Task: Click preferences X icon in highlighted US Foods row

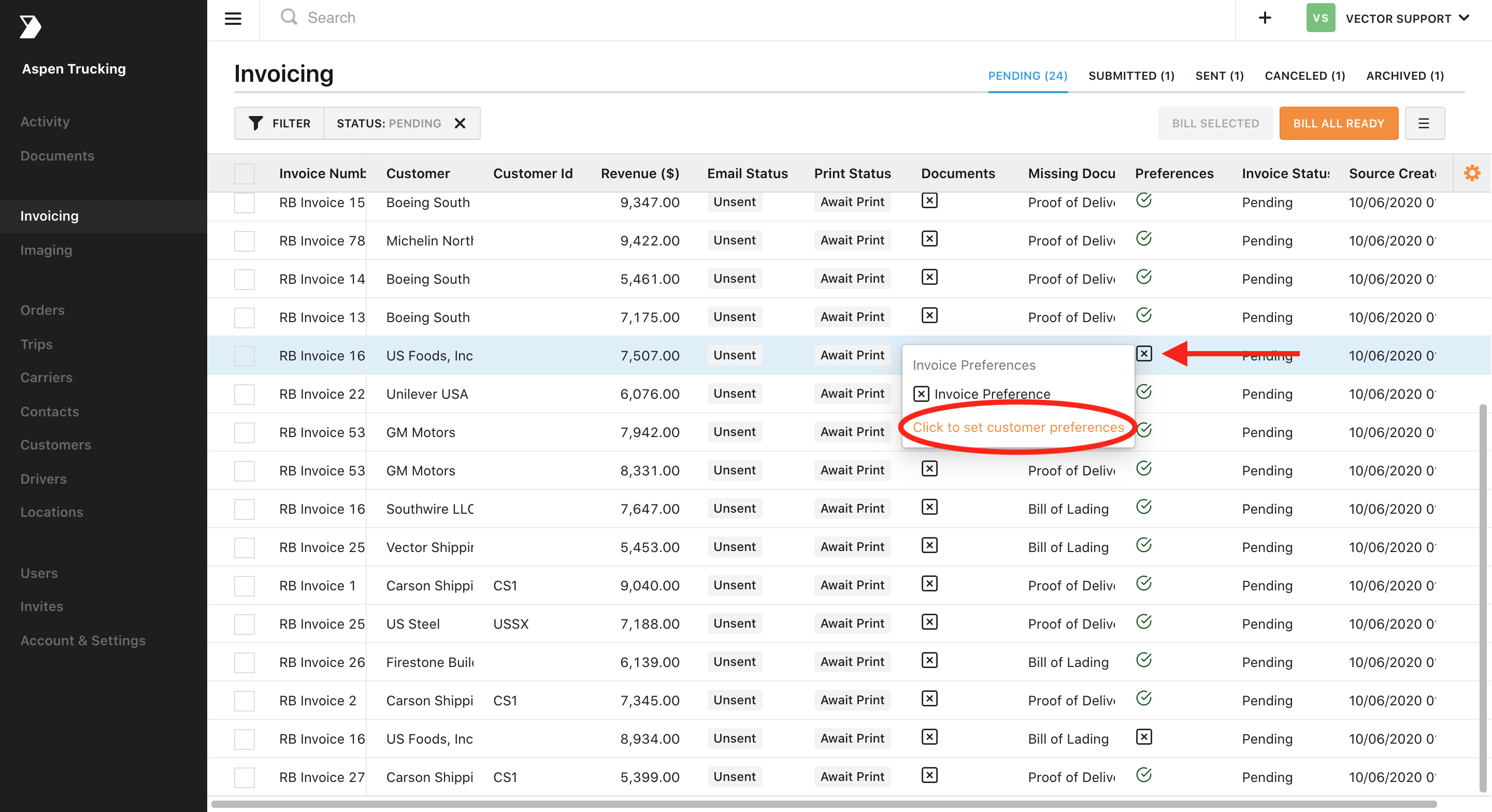Action: tap(1144, 354)
